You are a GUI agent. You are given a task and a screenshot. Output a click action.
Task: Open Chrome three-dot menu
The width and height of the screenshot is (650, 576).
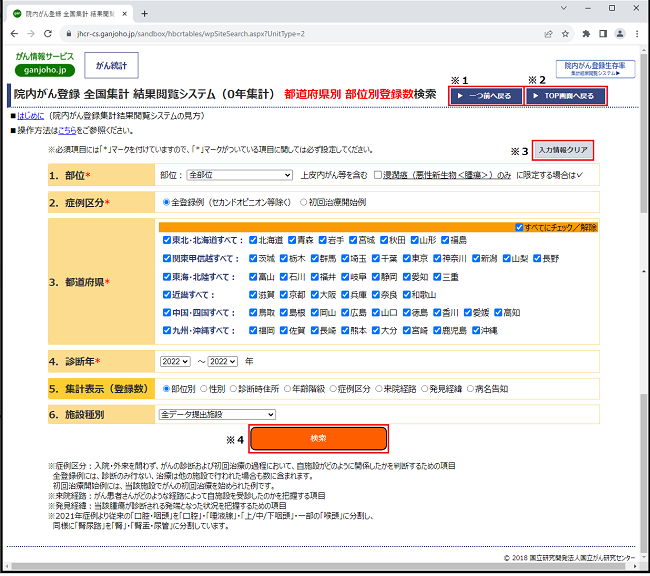point(637,34)
